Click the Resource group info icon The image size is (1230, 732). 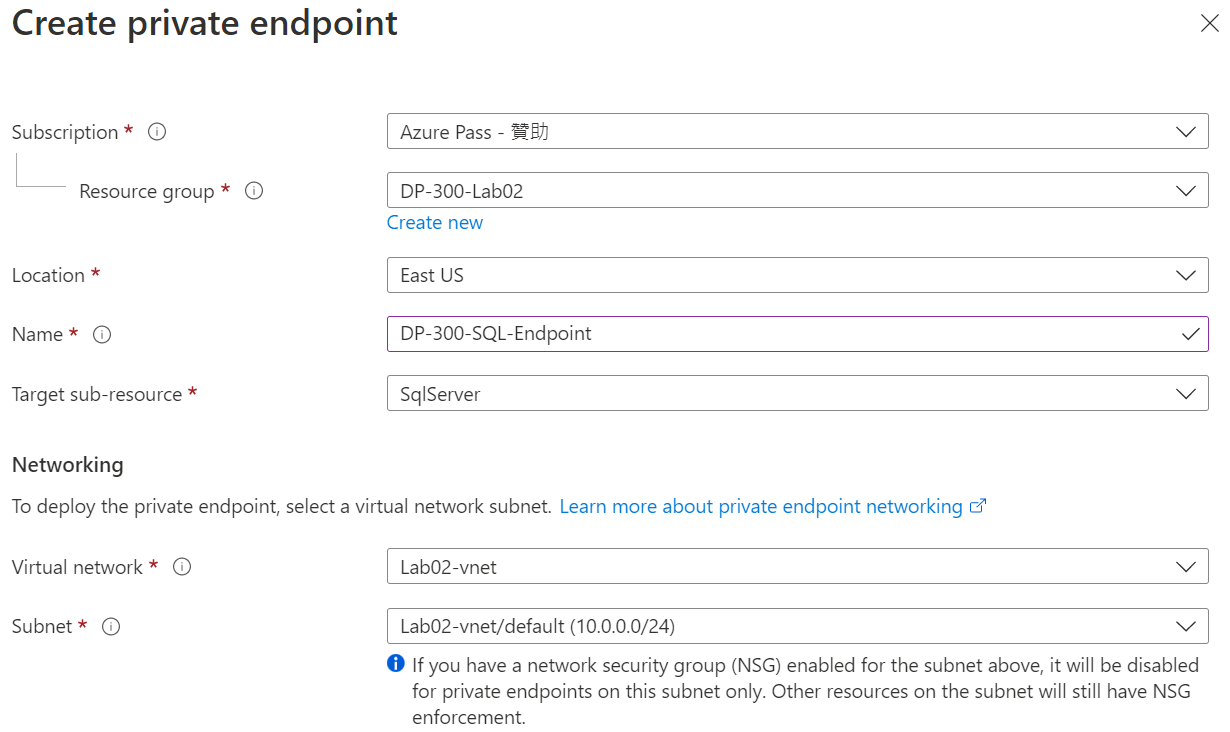pos(254,191)
